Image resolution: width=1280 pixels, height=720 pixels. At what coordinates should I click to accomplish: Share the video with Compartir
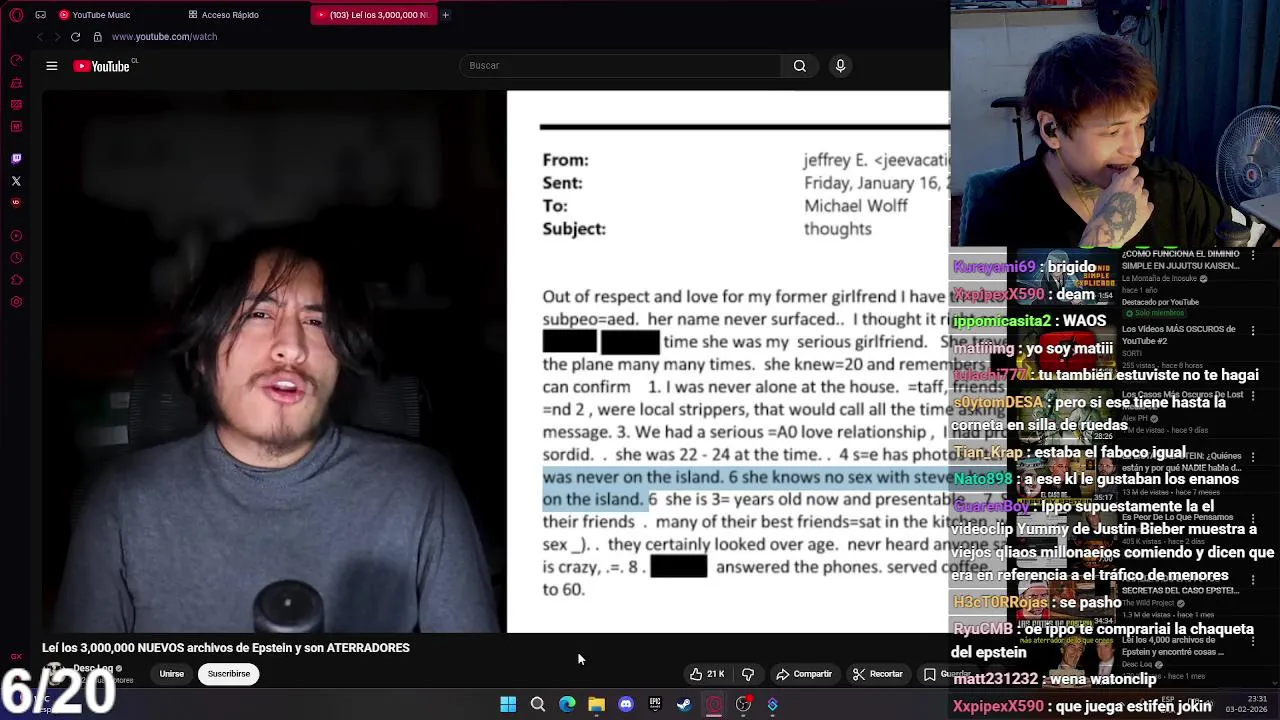coord(804,674)
